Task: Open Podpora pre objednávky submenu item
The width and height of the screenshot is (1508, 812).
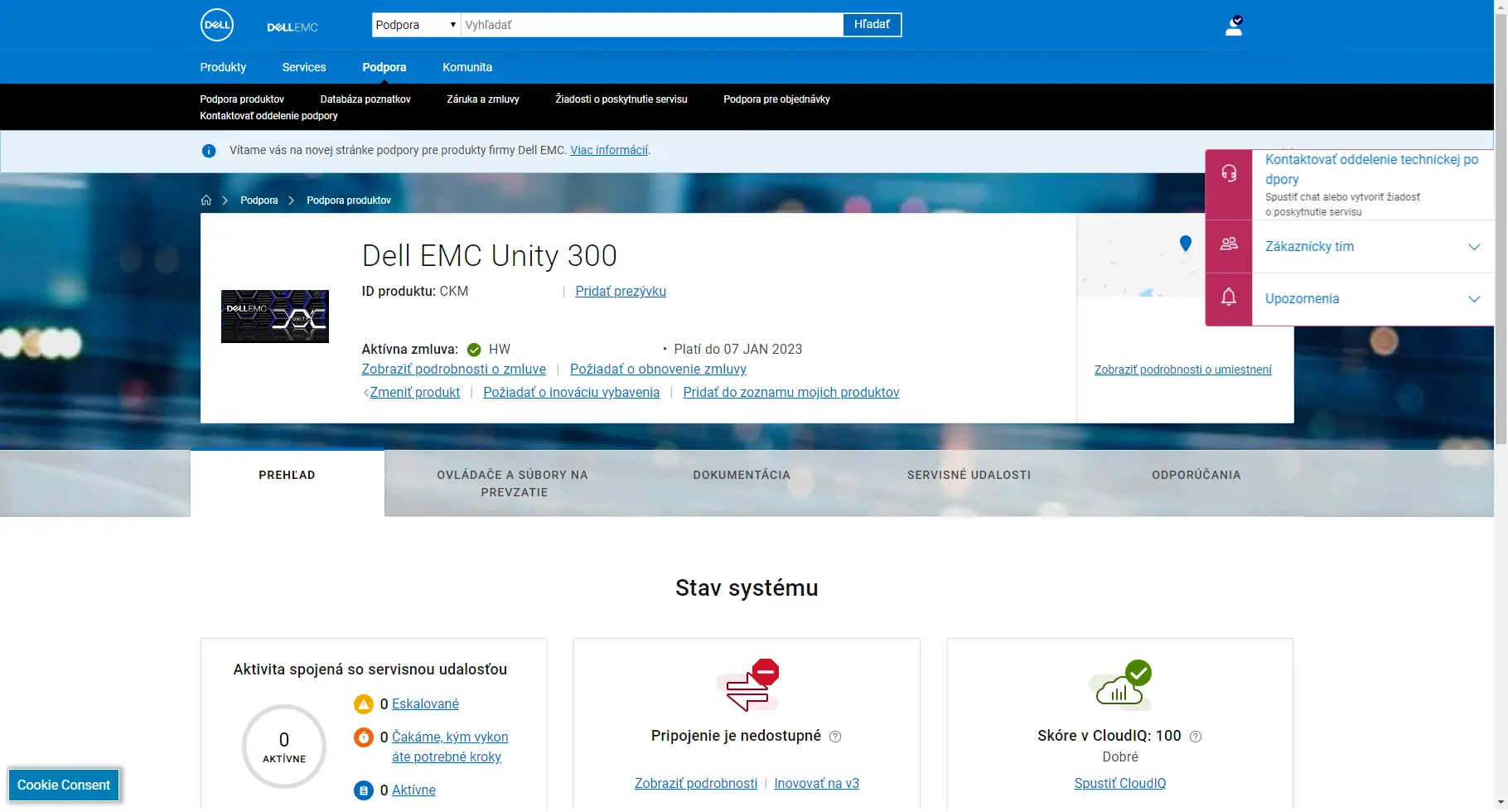Action: pyautogui.click(x=776, y=99)
